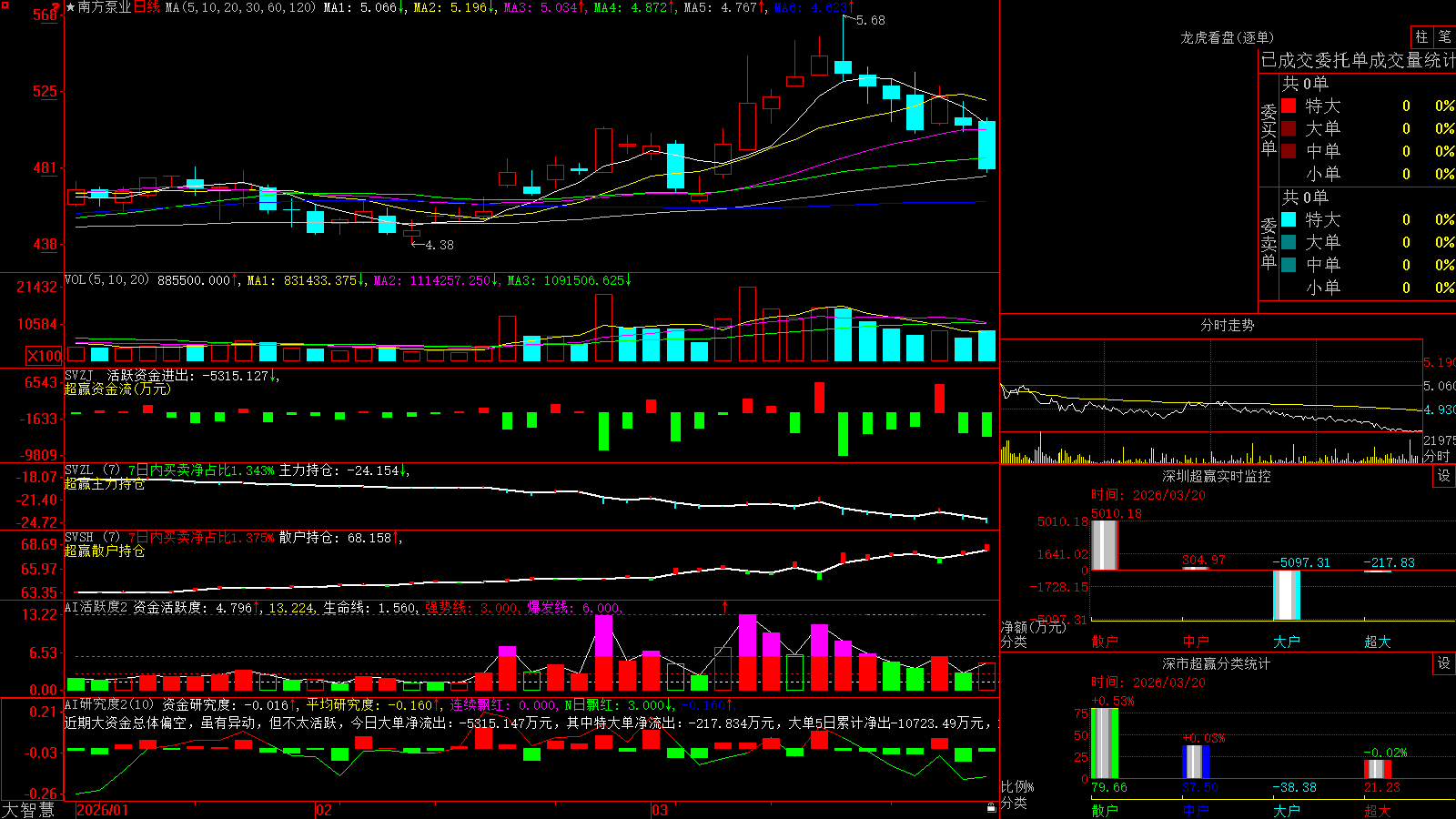1456x819 pixels.
Task: Click the MA(5,10,20,30,60,120) parameter text
Action: [x=241, y=7]
